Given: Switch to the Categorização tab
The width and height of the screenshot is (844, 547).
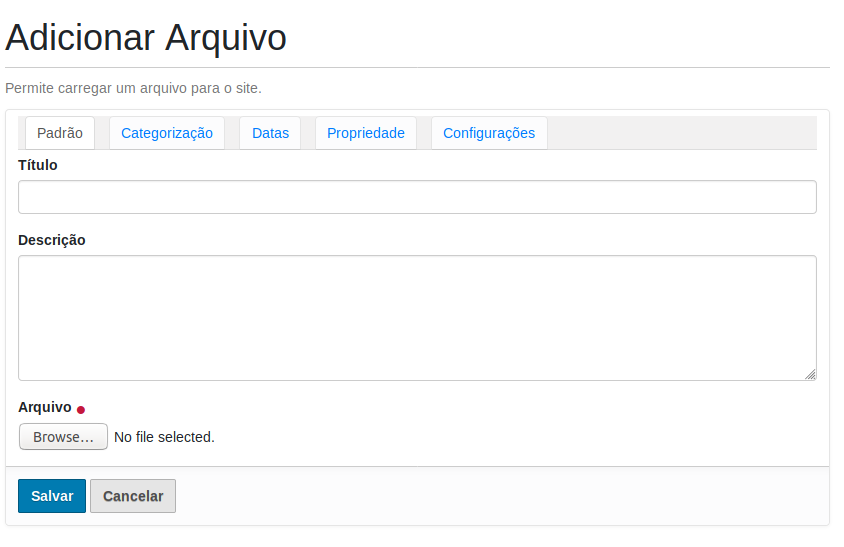Looking at the screenshot, I should [x=167, y=133].
